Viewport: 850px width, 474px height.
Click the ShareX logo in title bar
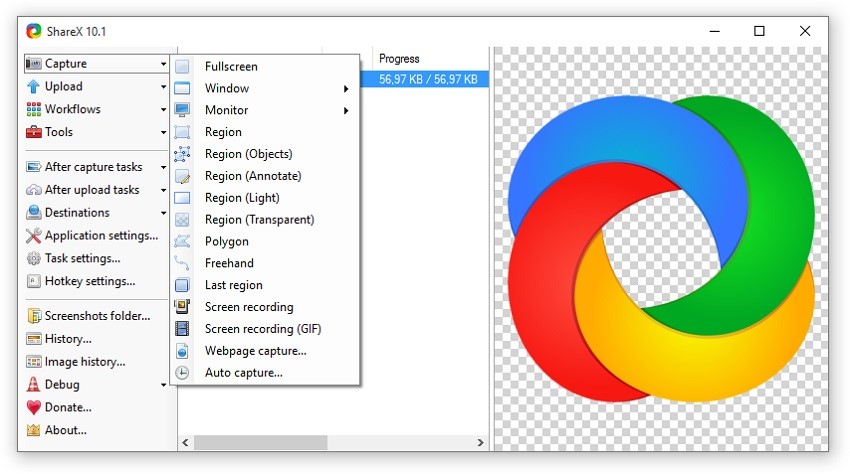[34, 31]
